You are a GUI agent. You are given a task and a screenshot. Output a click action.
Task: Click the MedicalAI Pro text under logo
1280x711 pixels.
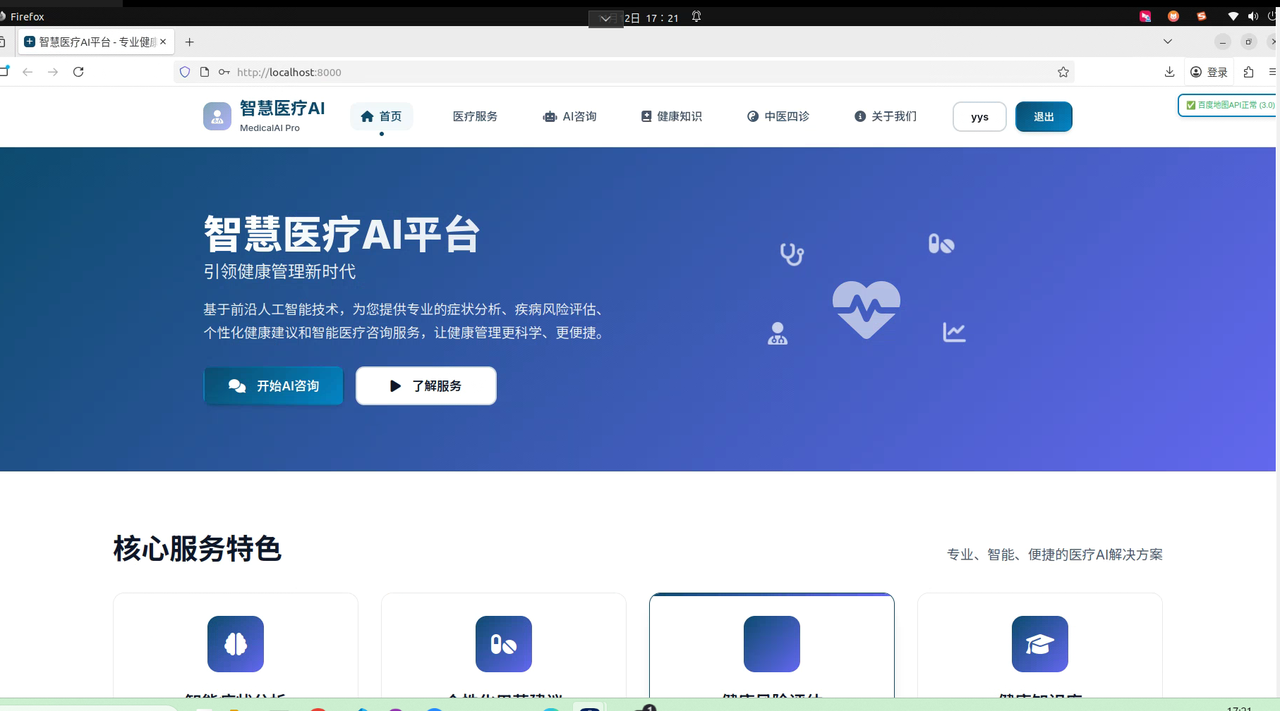click(270, 128)
